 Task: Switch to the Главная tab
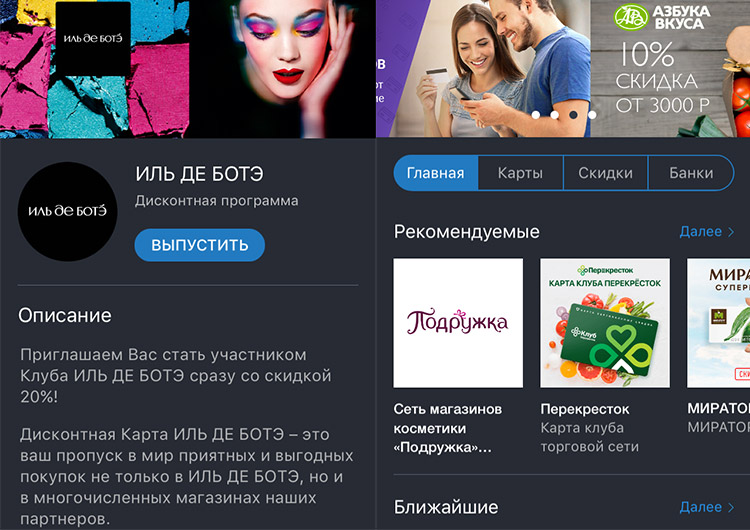436,173
